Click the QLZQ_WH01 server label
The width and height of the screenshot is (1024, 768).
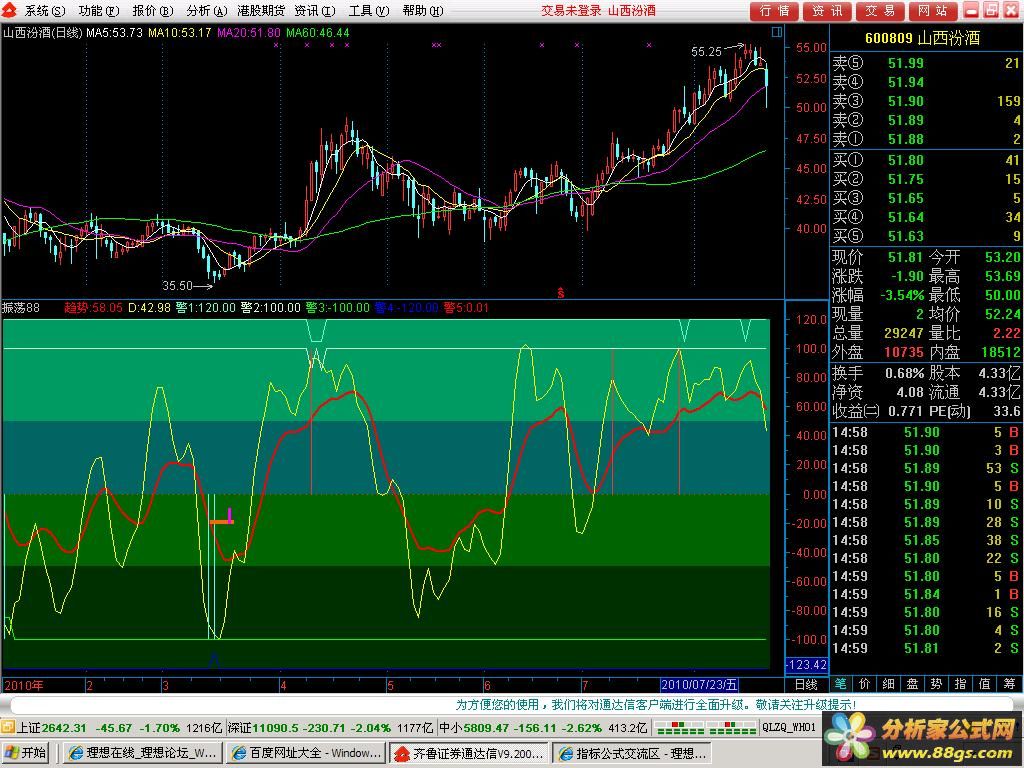pyautogui.click(x=789, y=728)
